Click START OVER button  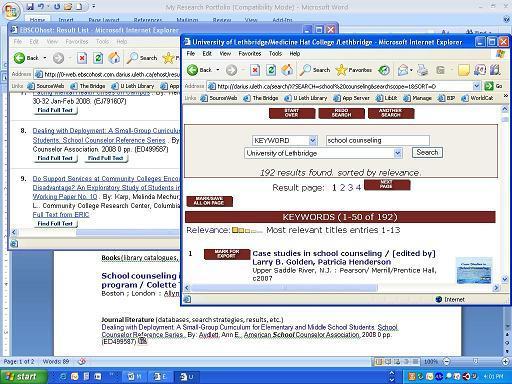(292, 113)
